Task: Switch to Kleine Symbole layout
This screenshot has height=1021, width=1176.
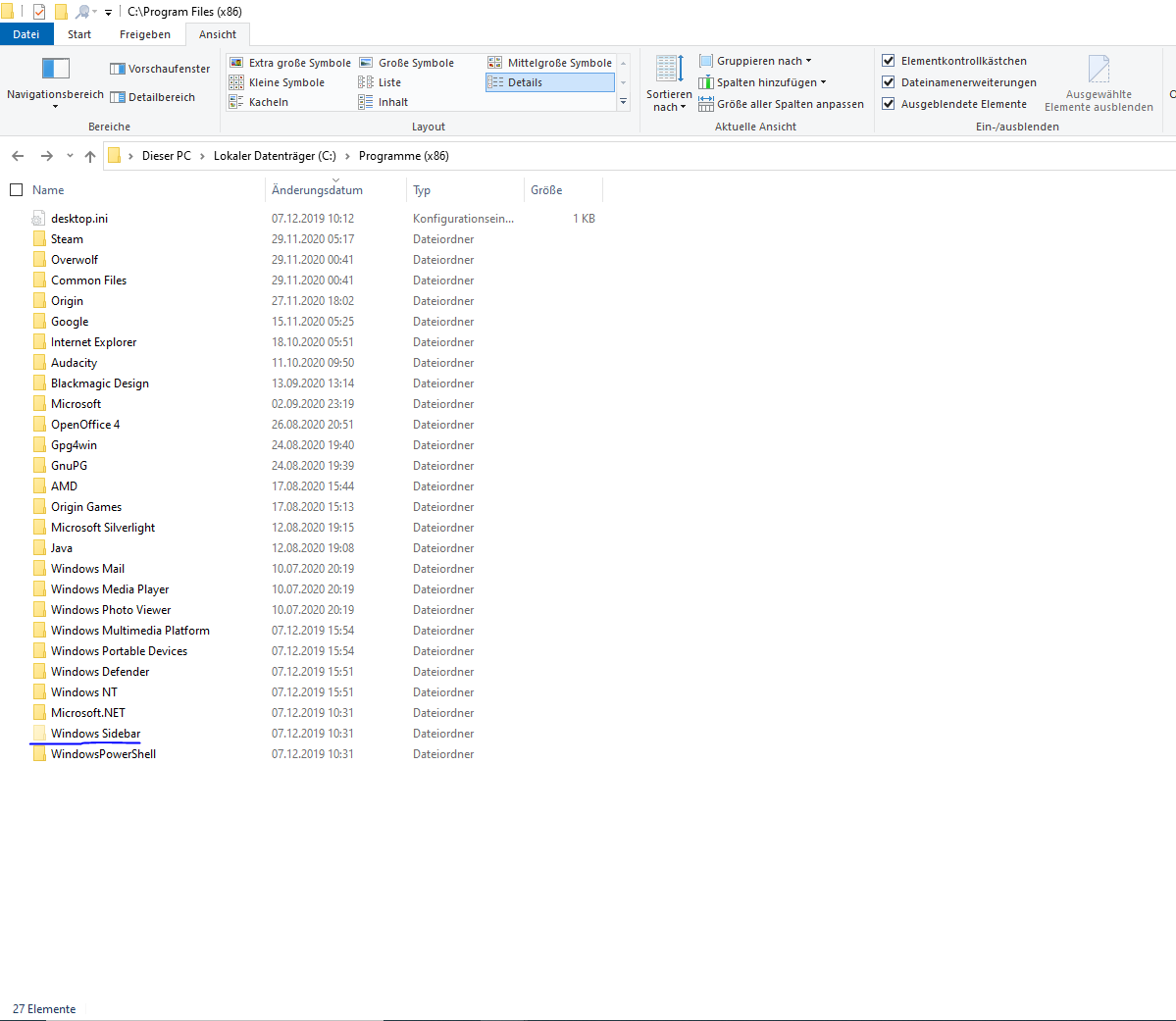Action: (x=277, y=81)
